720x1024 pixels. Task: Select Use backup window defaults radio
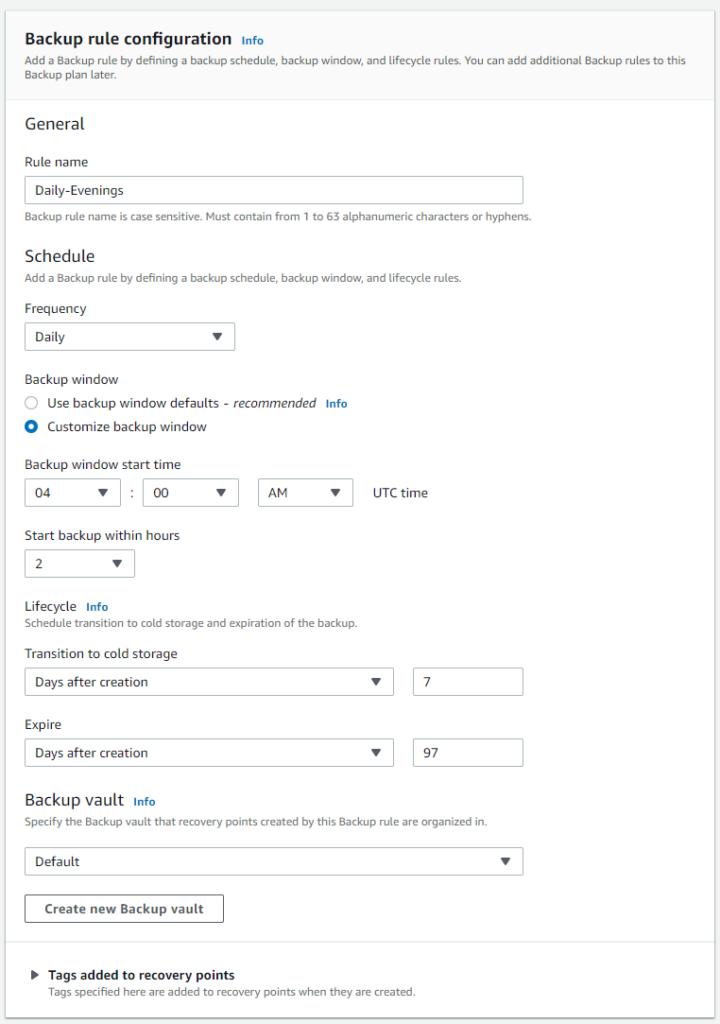32,403
